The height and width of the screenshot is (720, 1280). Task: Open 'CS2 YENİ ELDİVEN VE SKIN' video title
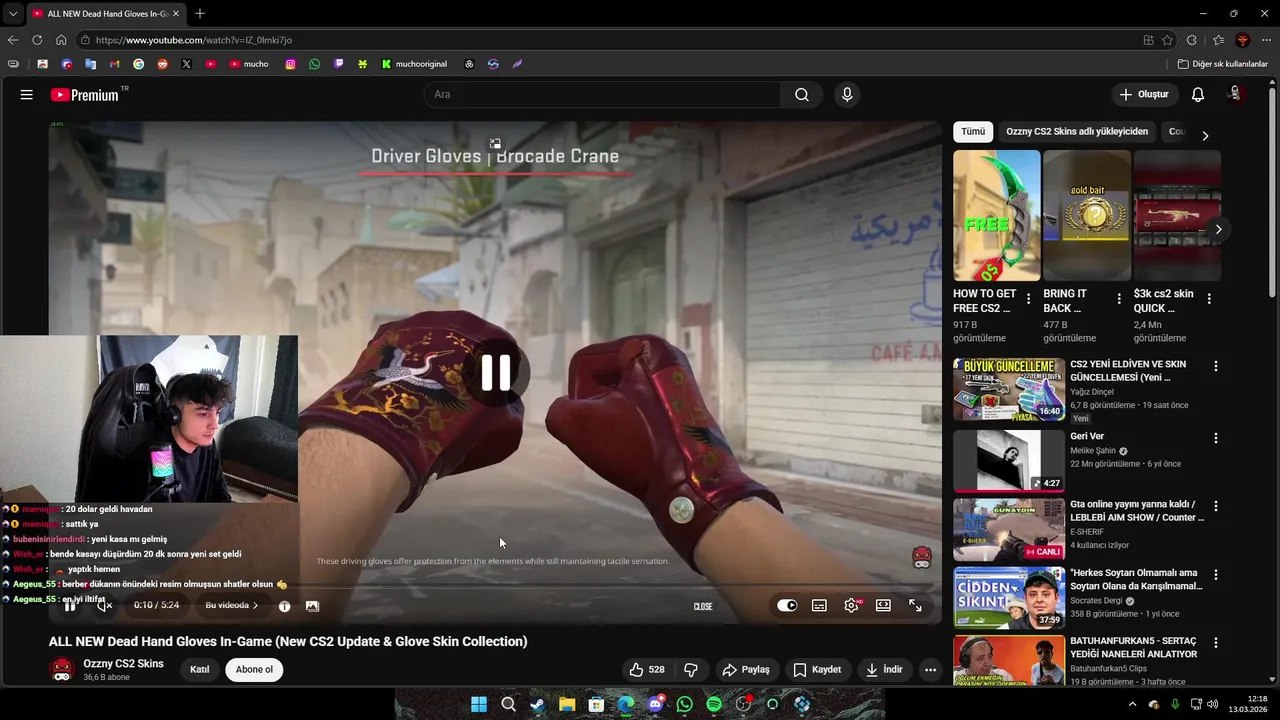(x=1128, y=371)
